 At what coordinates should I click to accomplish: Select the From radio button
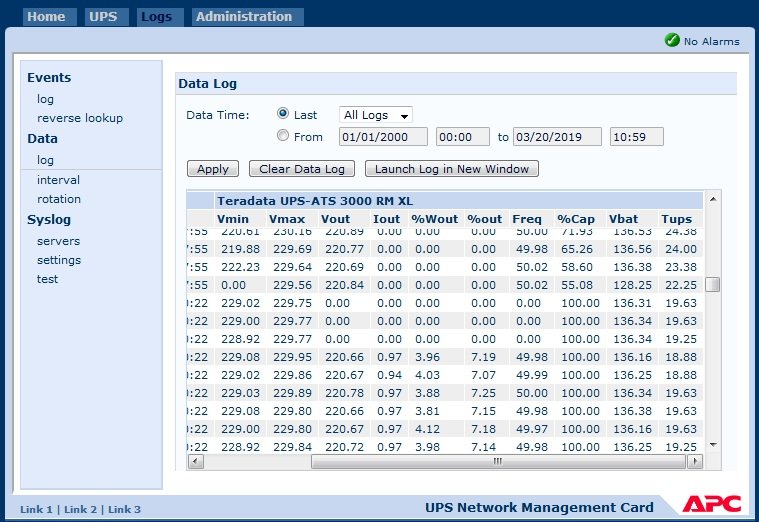pyautogui.click(x=283, y=136)
